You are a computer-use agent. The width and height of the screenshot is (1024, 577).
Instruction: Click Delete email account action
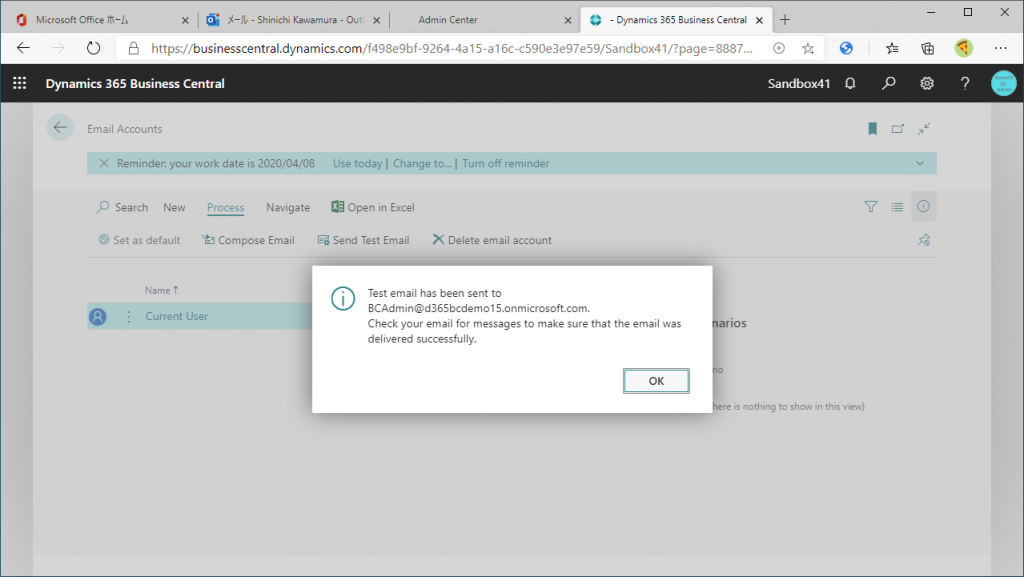click(492, 240)
